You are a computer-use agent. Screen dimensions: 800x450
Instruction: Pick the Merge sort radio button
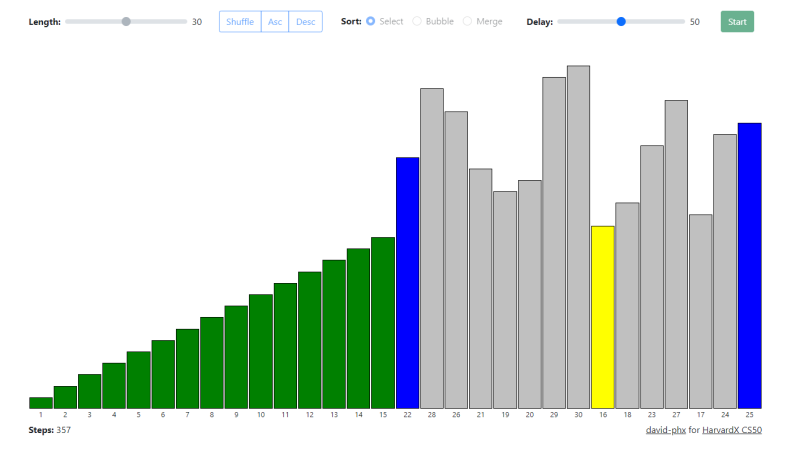(467, 21)
